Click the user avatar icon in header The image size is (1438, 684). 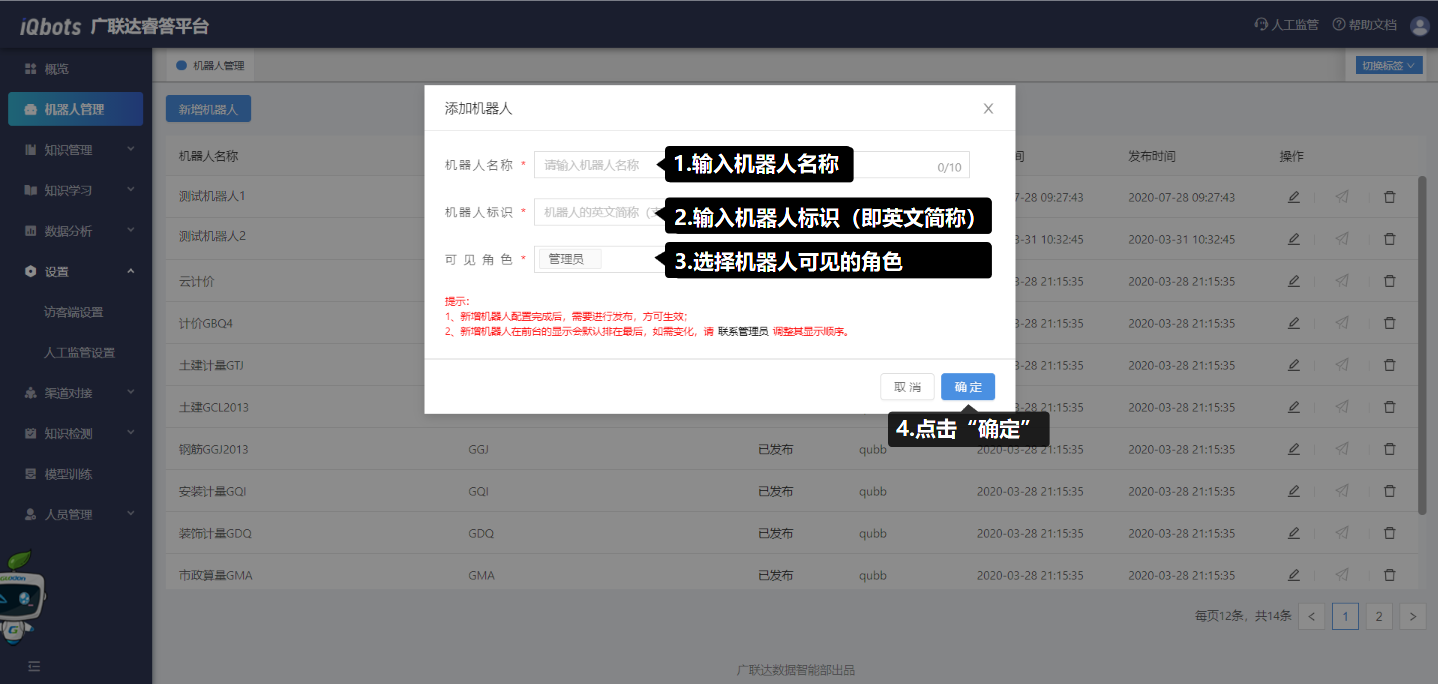tap(1419, 26)
